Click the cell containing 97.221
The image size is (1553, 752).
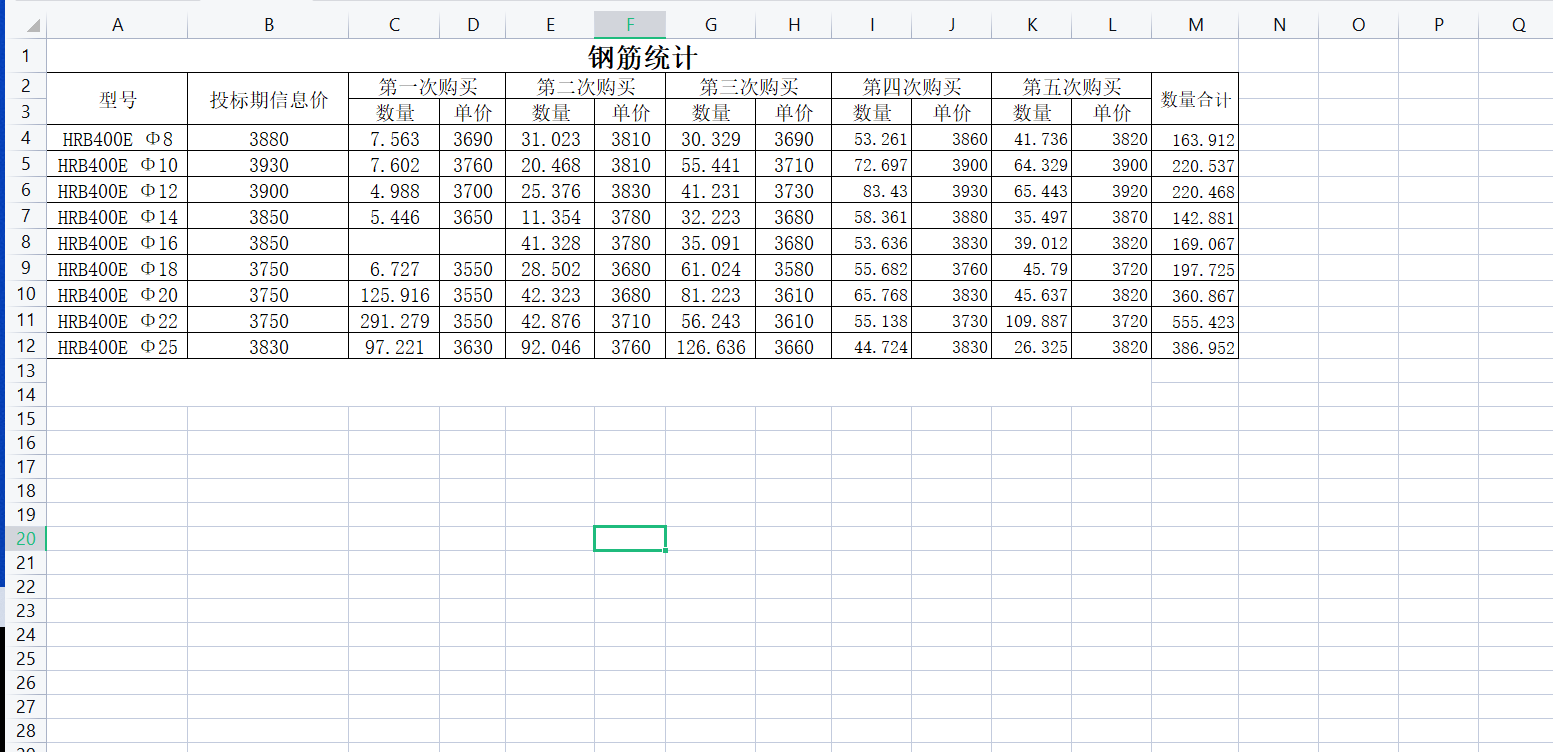coord(394,346)
